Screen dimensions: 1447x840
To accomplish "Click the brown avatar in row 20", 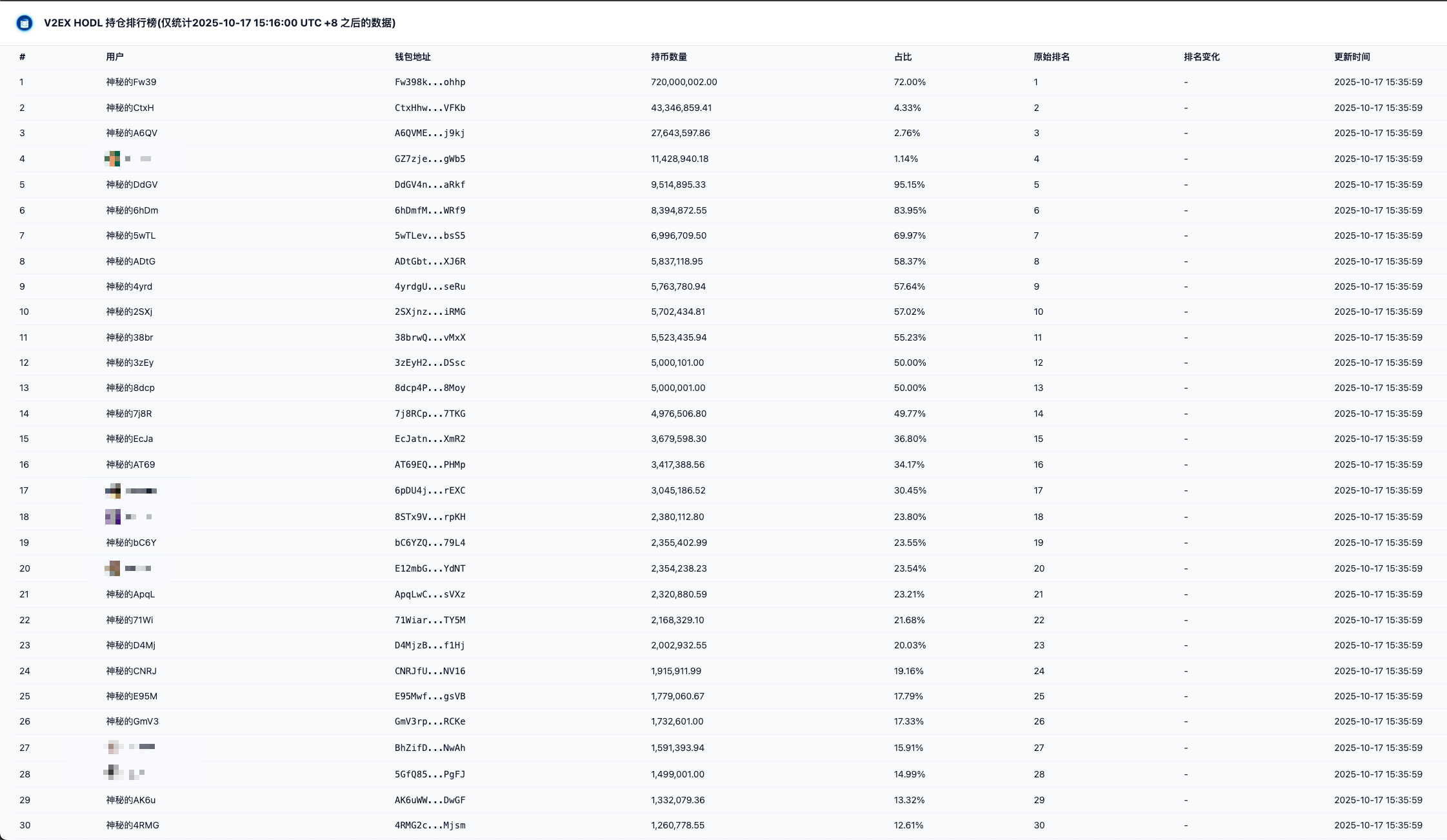I will [x=113, y=568].
